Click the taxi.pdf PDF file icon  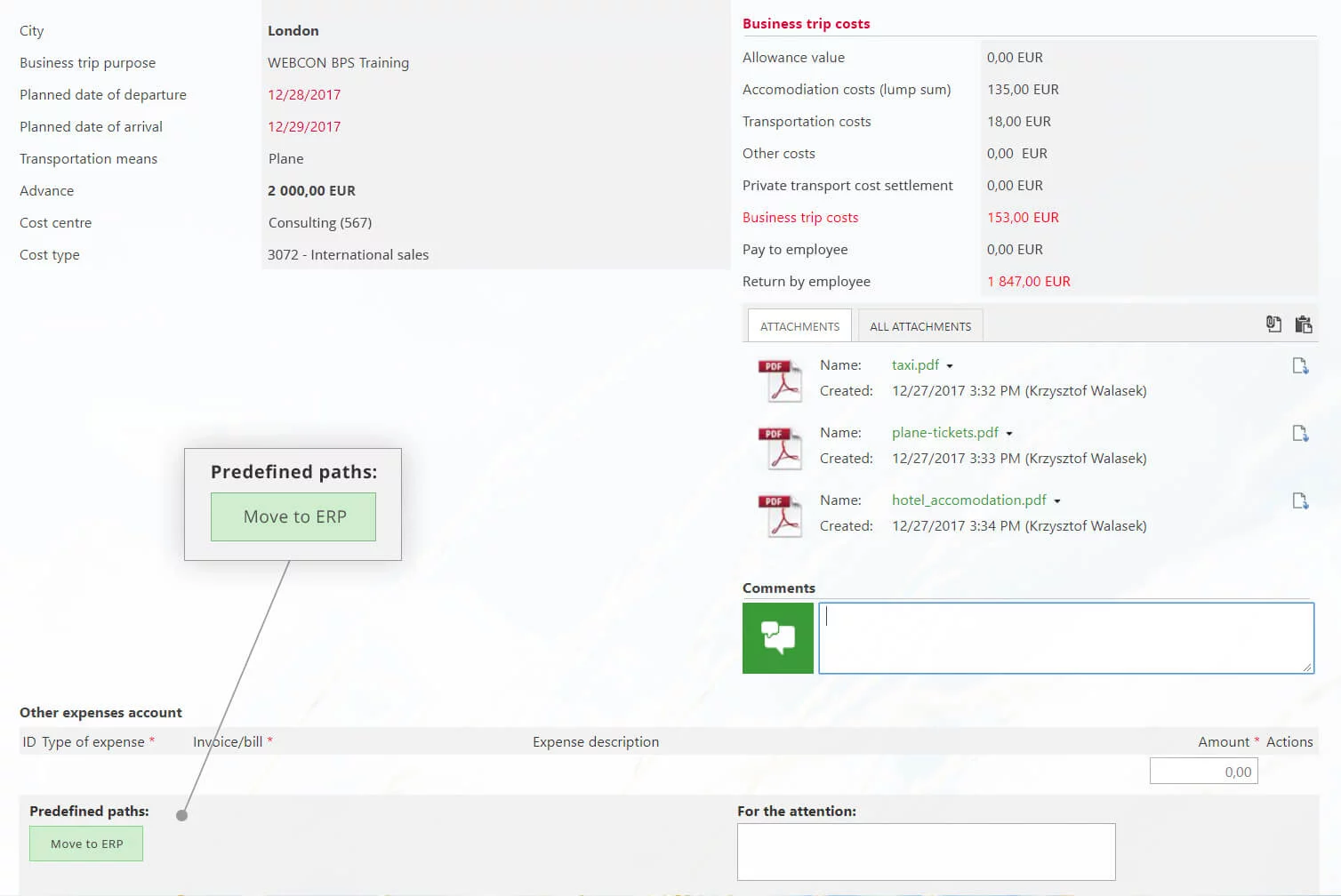(780, 380)
